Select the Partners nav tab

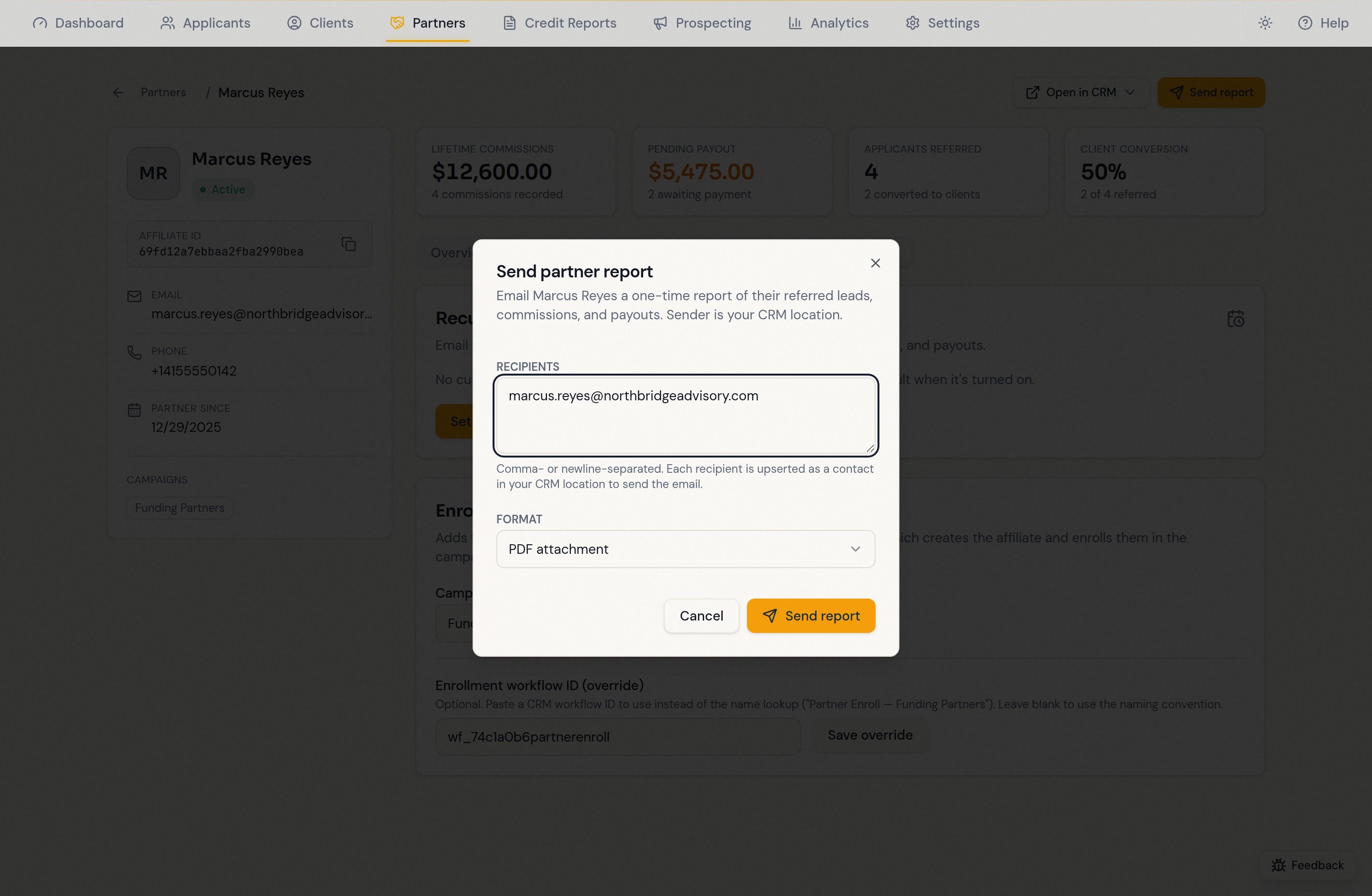427,23
